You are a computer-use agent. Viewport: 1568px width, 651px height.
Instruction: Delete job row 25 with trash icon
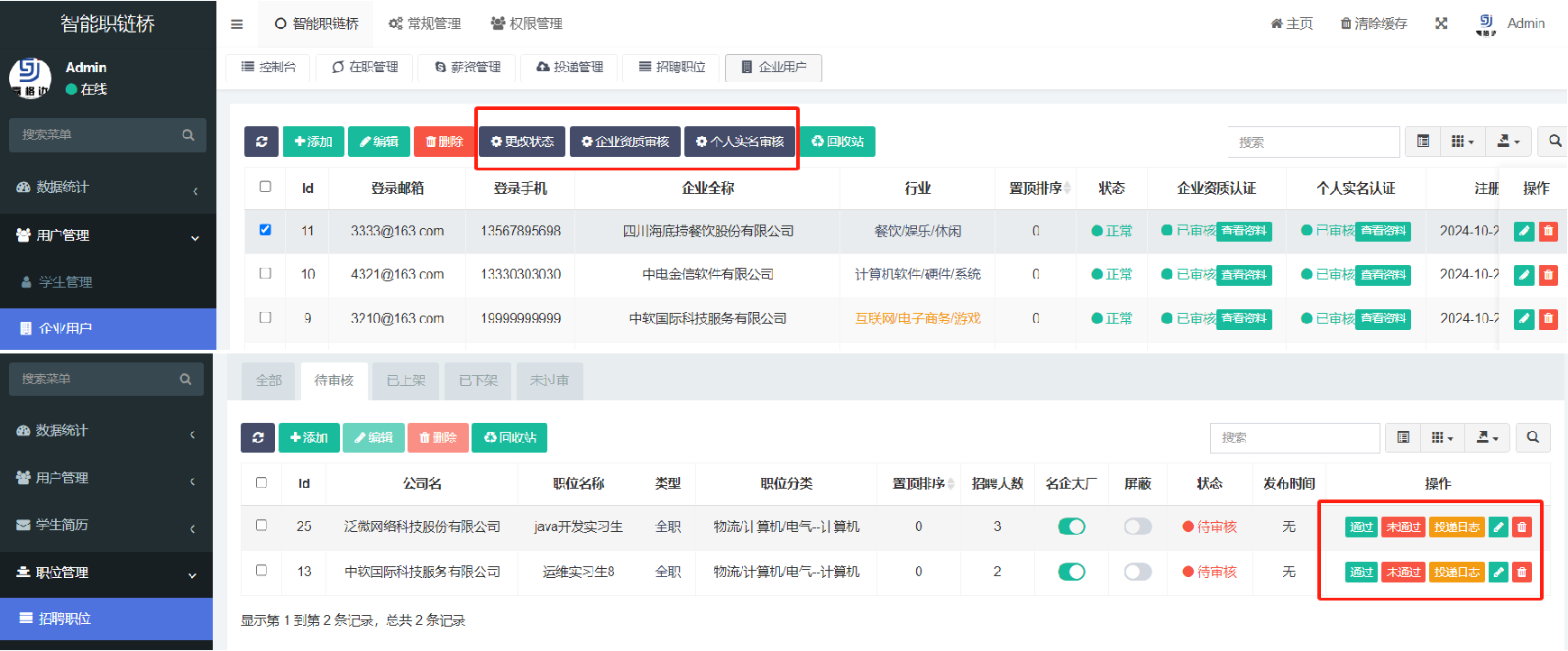[1522, 527]
